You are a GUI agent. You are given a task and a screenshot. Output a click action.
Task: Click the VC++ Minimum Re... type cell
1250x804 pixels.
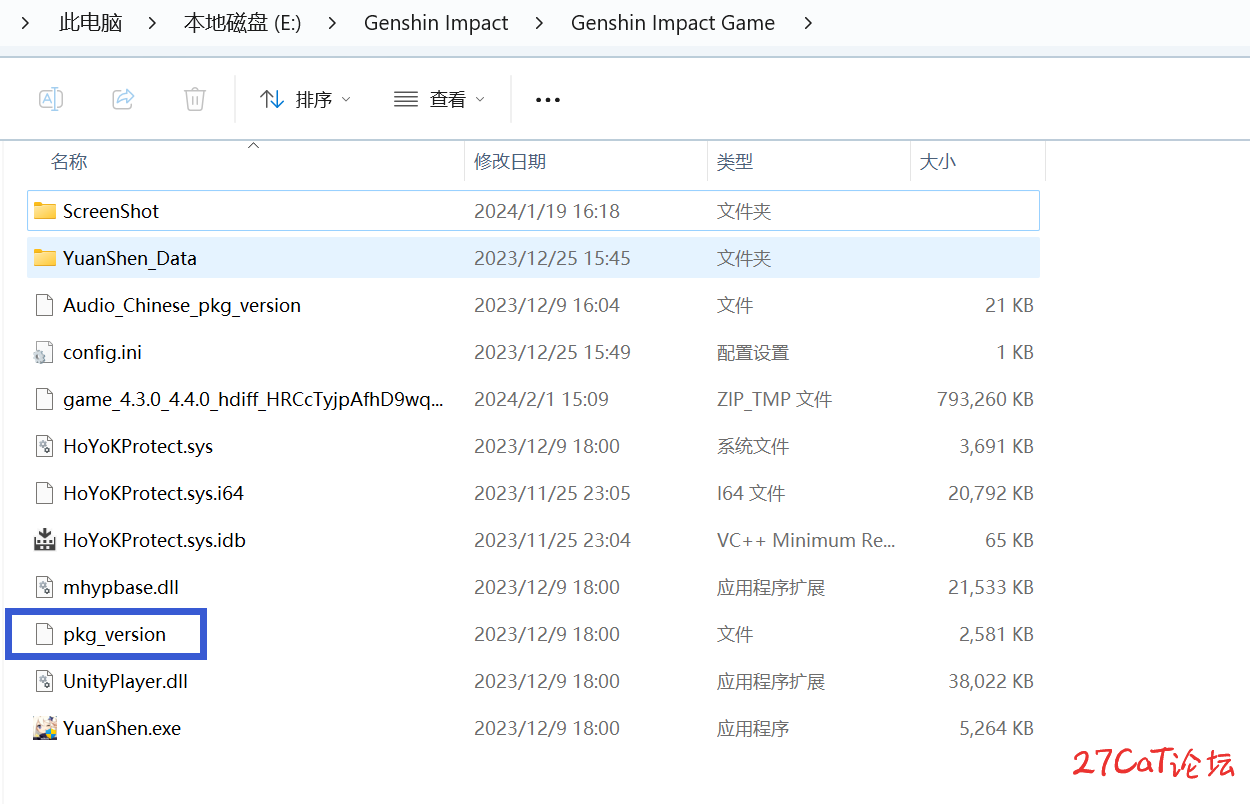coord(806,540)
